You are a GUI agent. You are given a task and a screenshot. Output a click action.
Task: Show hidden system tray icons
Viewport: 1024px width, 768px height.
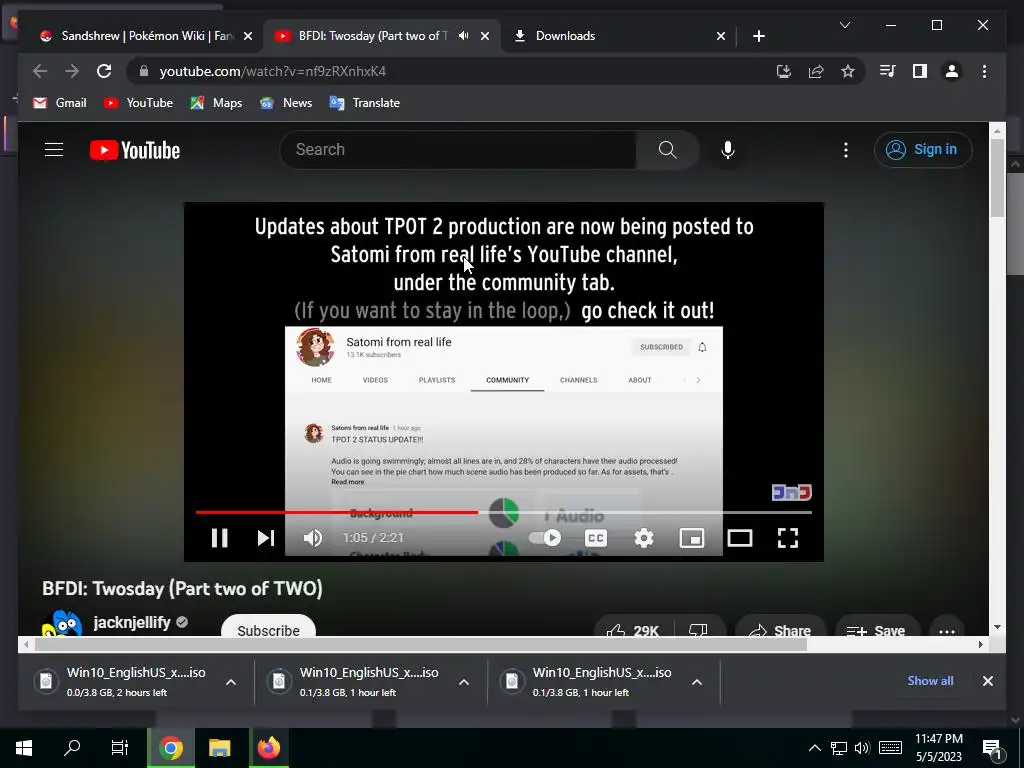[814, 748]
